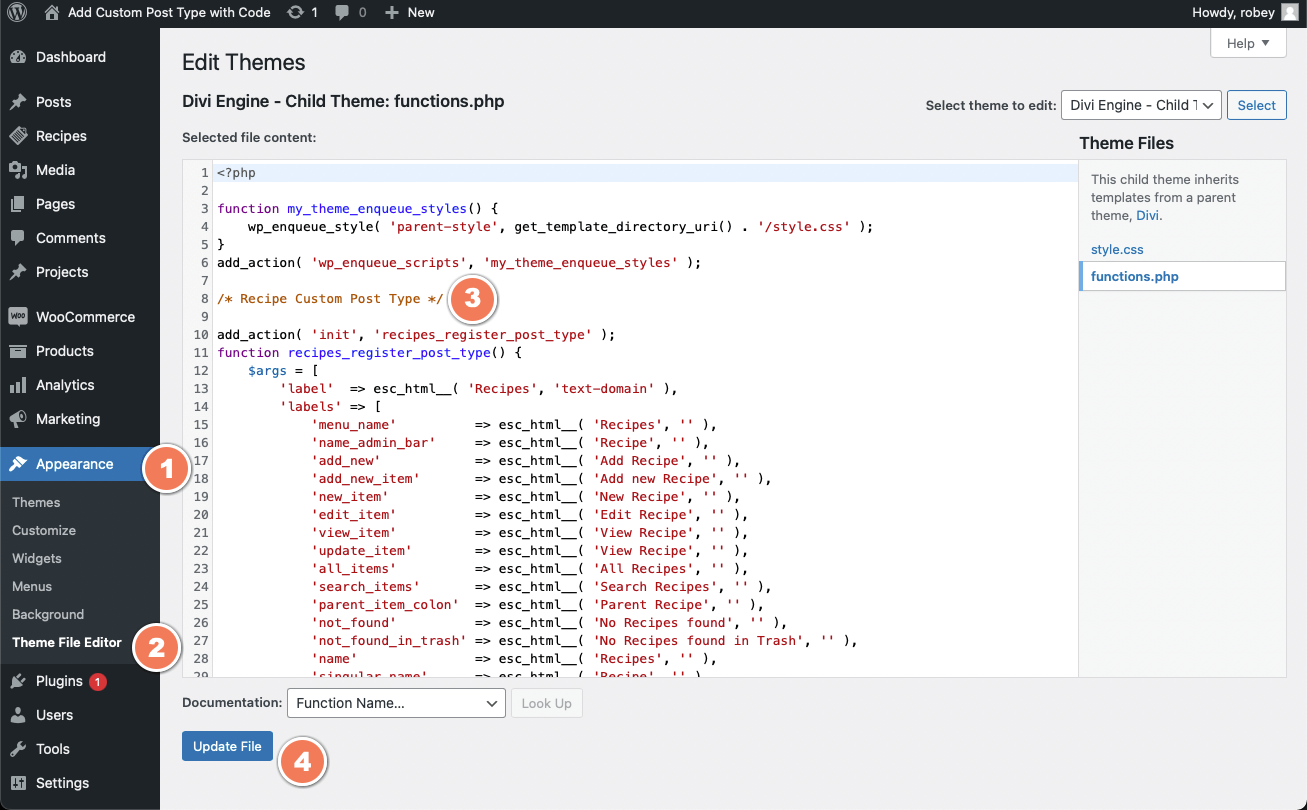This screenshot has width=1307, height=810.
Task: Follow the Divi parent theme link
Action: tap(1147, 215)
